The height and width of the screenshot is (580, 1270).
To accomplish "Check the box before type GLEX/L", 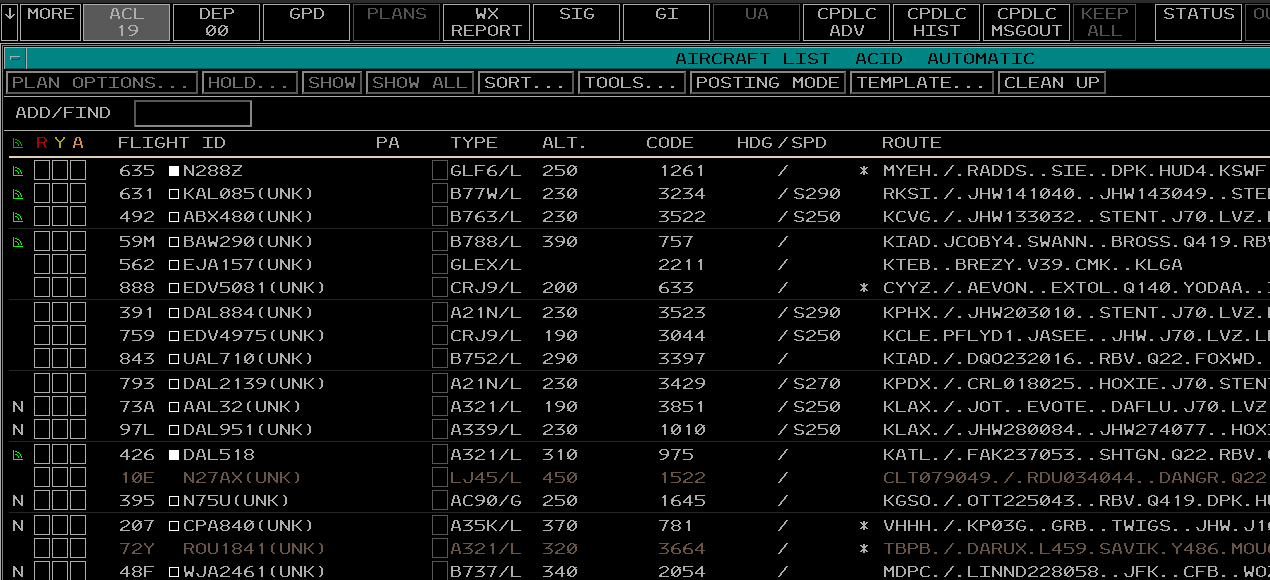I will tap(440, 265).
